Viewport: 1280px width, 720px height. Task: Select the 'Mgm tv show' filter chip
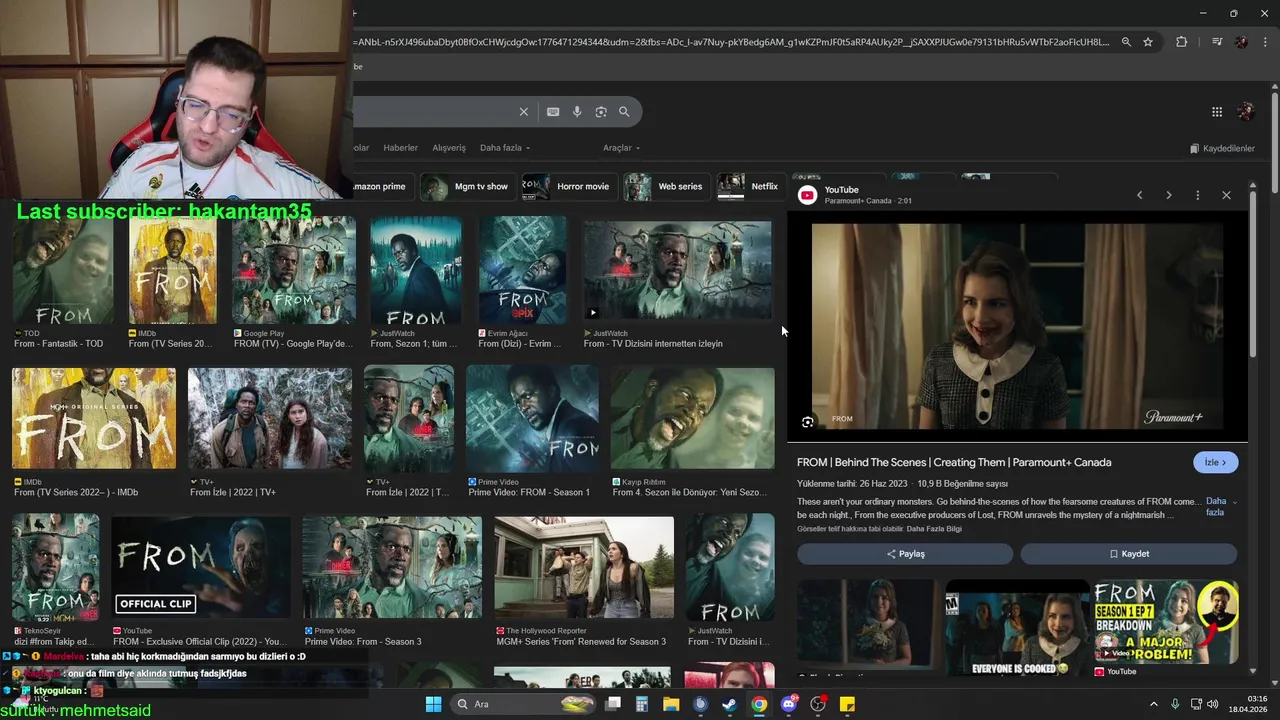[x=467, y=186]
